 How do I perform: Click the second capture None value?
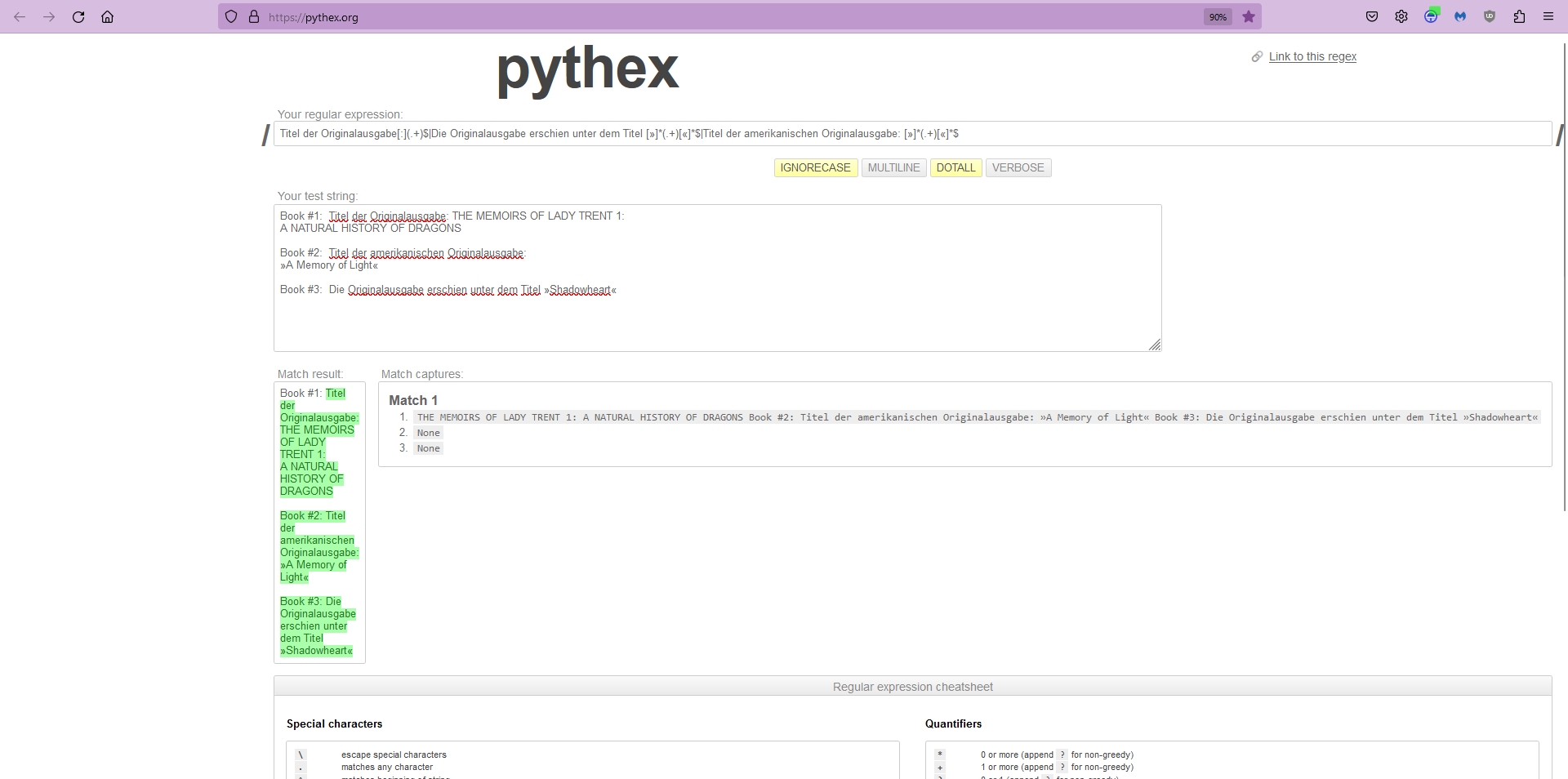coord(428,433)
